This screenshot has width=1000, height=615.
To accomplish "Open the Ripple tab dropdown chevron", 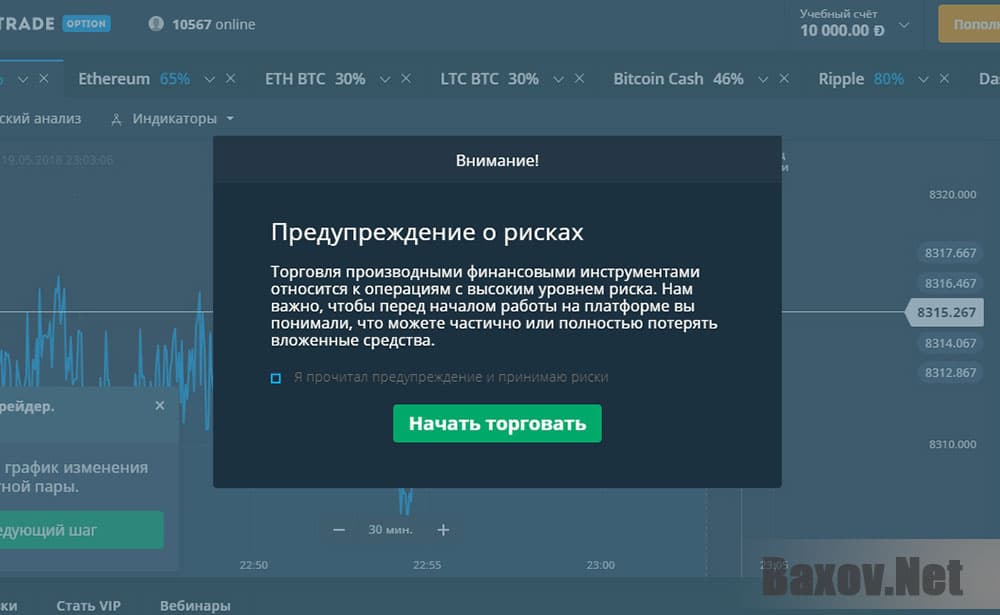I will click(x=921, y=78).
